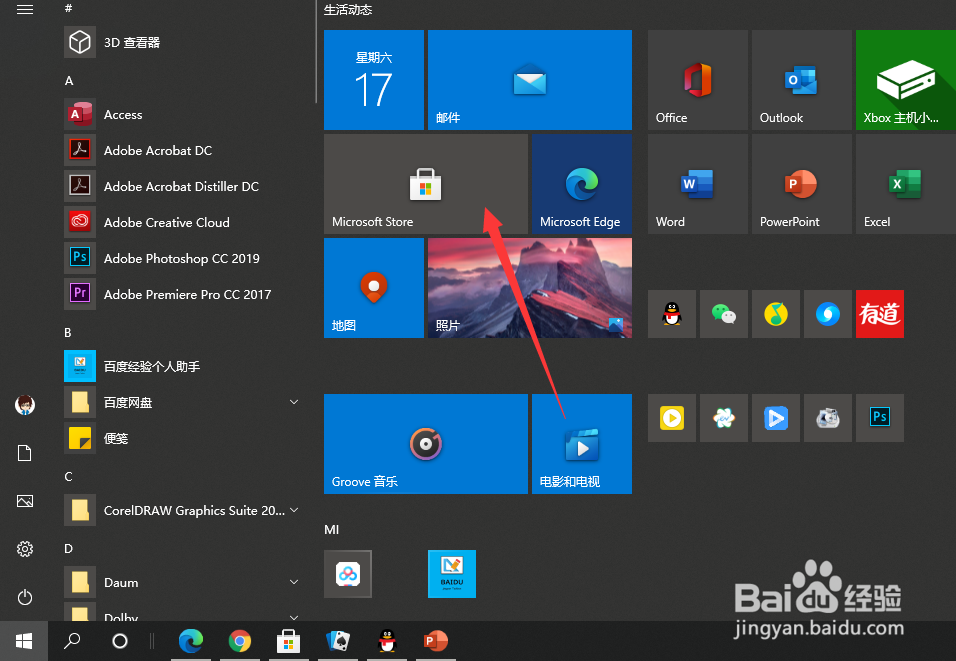Open Adobe Acrobat DC in app list
The width and height of the screenshot is (956, 661).
(183, 150)
